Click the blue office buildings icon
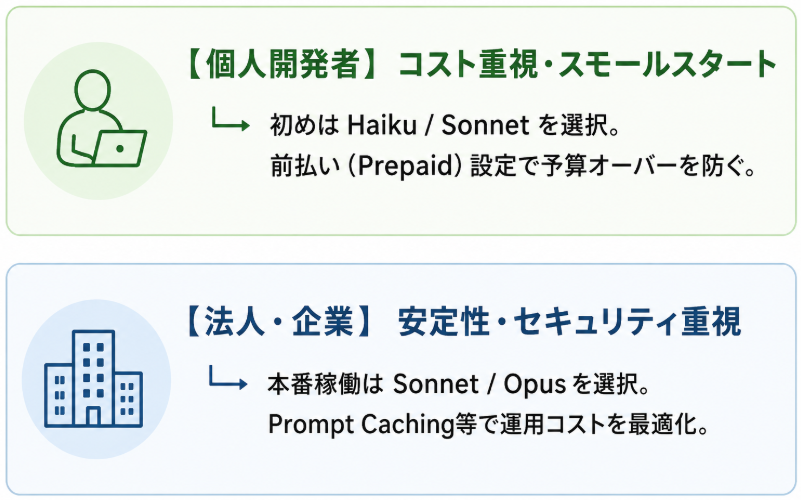The image size is (801, 500). click(93, 378)
